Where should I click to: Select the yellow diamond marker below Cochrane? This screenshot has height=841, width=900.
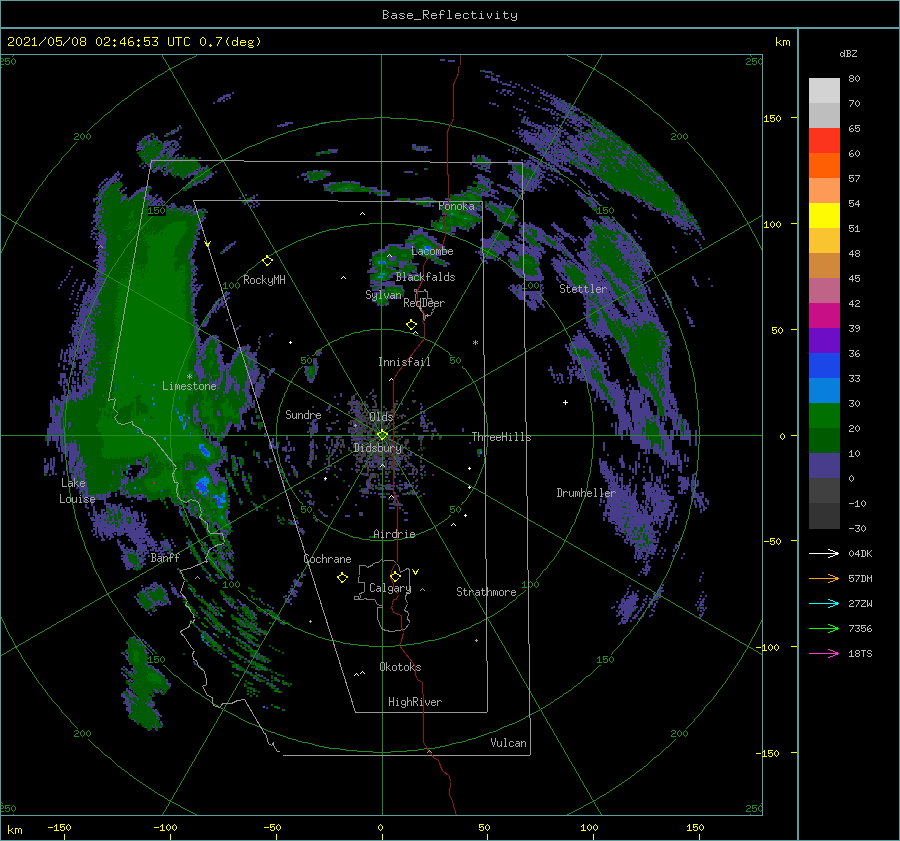click(342, 578)
